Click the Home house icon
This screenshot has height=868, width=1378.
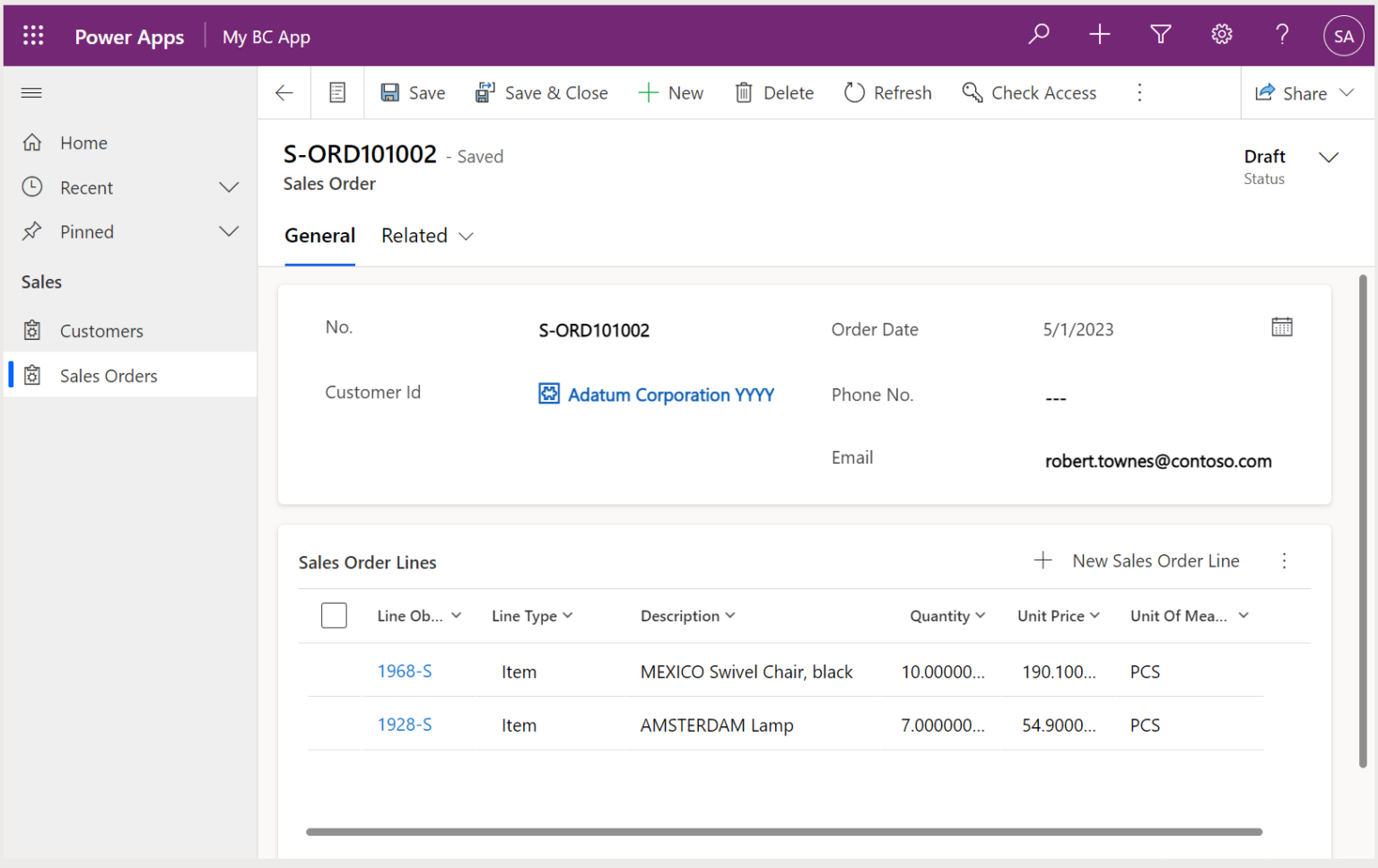[32, 142]
